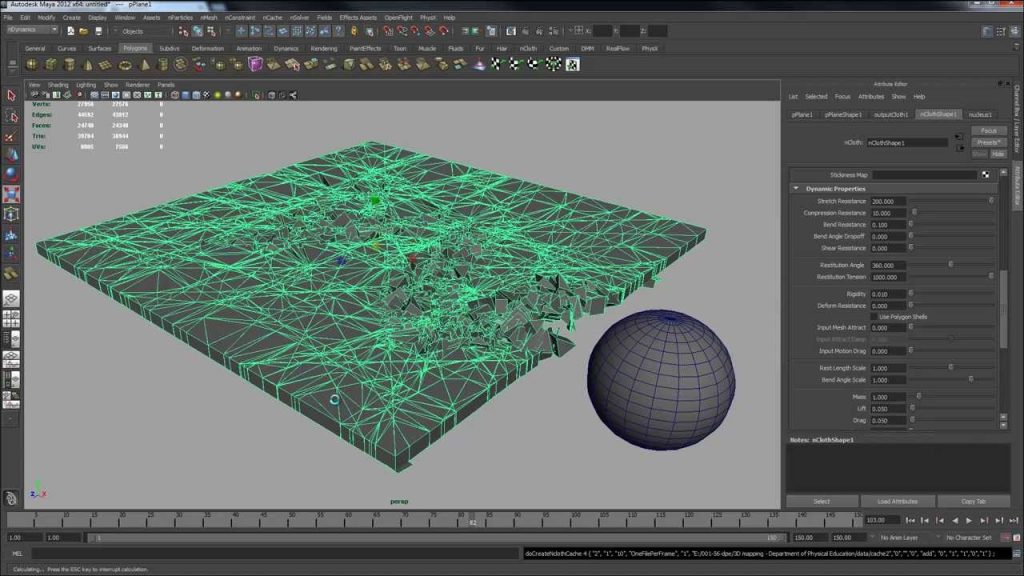Image resolution: width=1024 pixels, height=576 pixels.
Task: Click the save scene floppy icon
Action: point(99,31)
